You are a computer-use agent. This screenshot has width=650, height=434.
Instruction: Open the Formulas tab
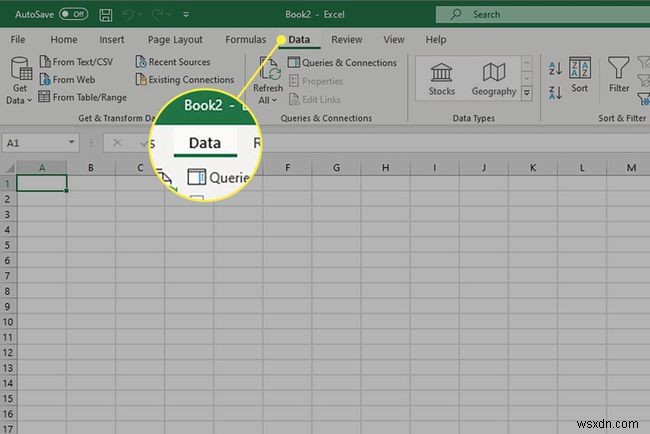click(246, 40)
